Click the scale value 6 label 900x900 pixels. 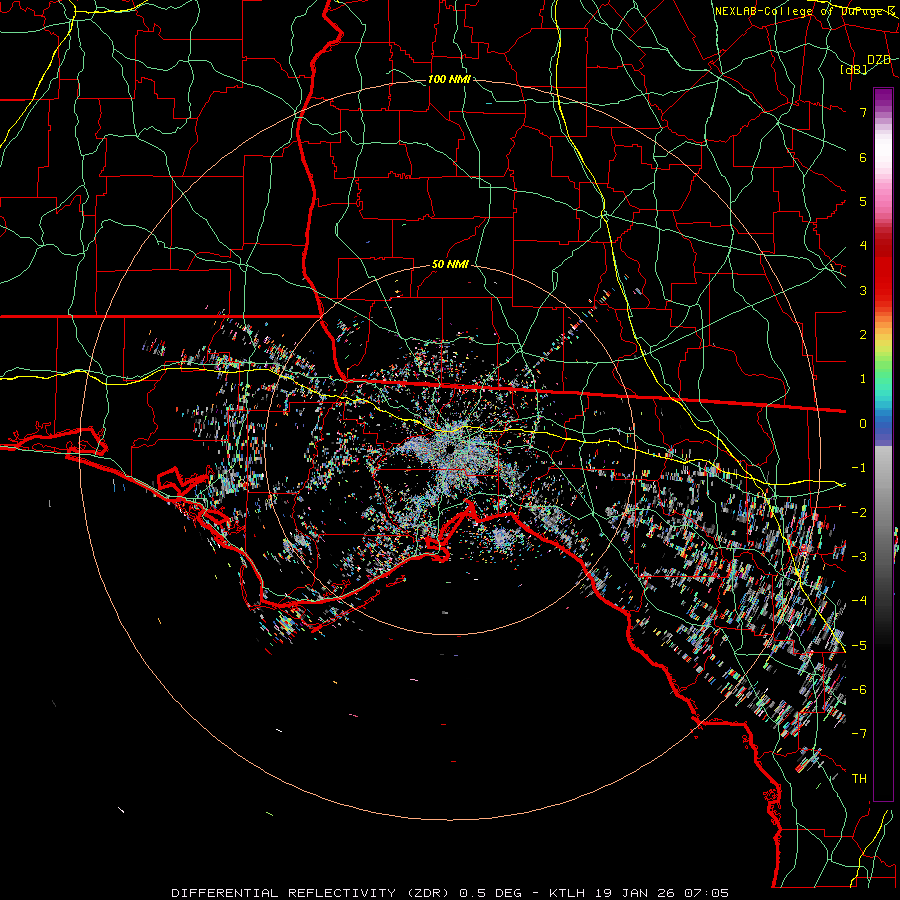(x=863, y=157)
